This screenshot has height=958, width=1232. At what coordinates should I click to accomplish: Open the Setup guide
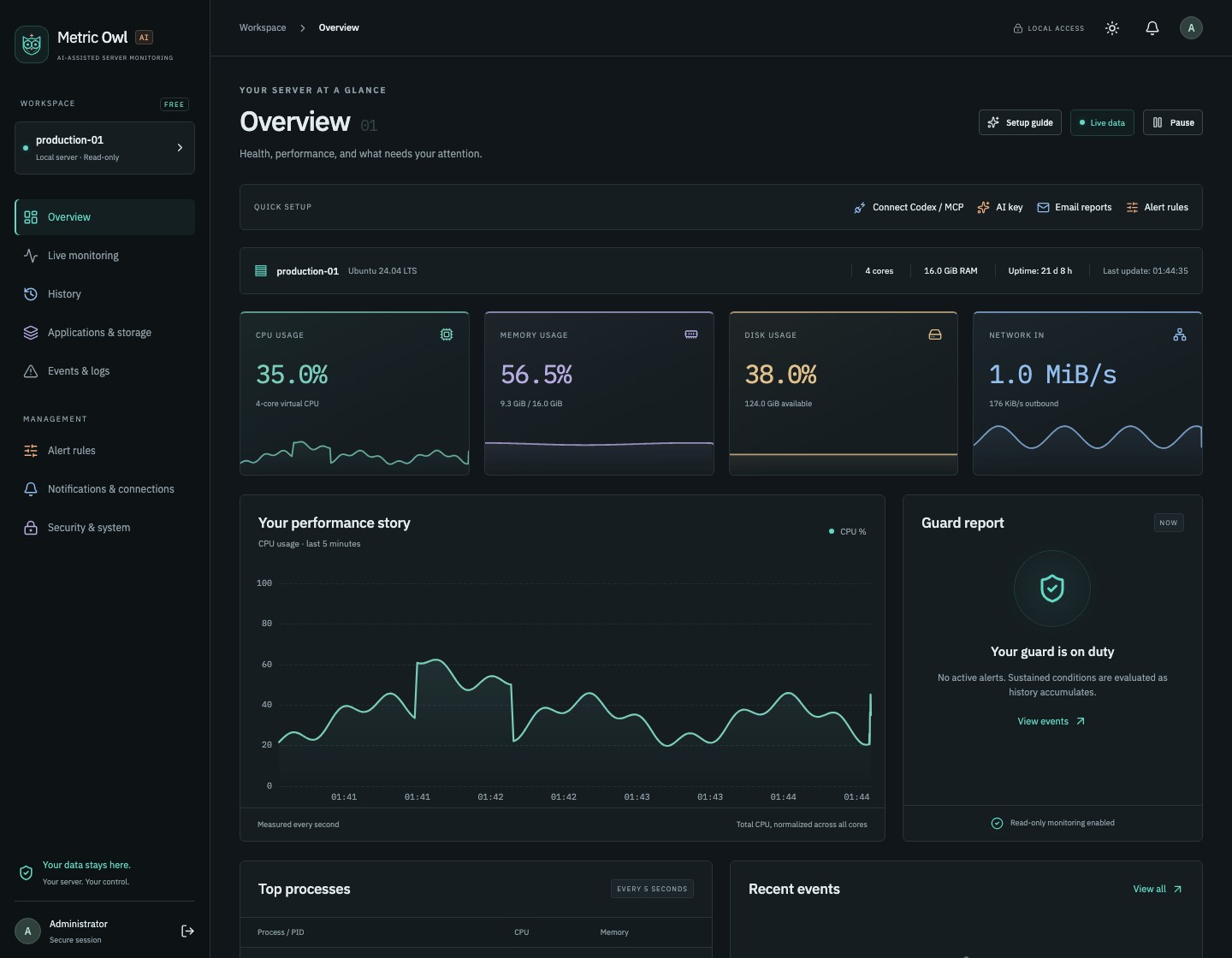pos(1021,122)
